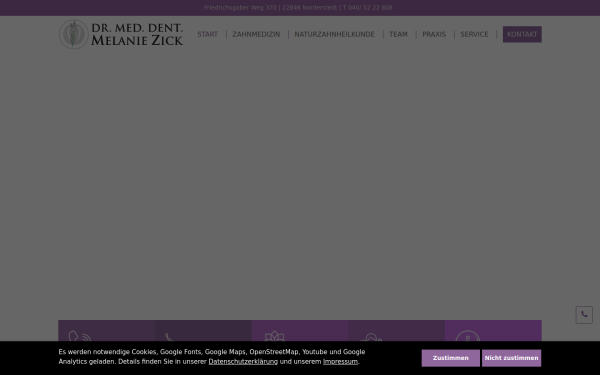Open the SERVICE navigation item
Screen dimensions: 600x375
pyautogui.click(x=474, y=34)
